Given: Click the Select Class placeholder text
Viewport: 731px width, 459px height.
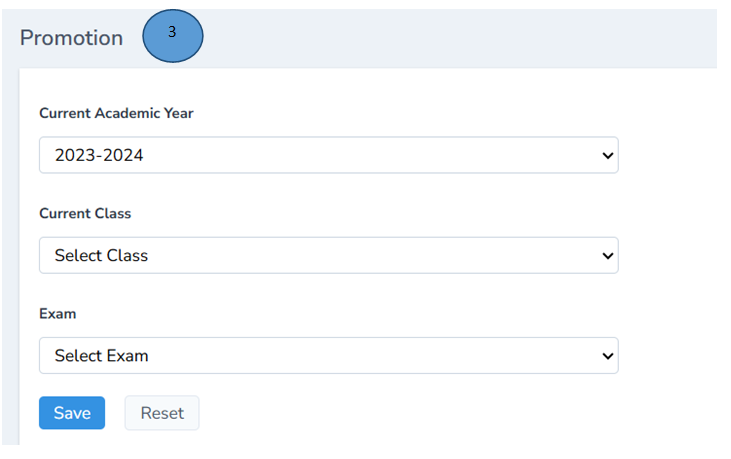Looking at the screenshot, I should (101, 256).
